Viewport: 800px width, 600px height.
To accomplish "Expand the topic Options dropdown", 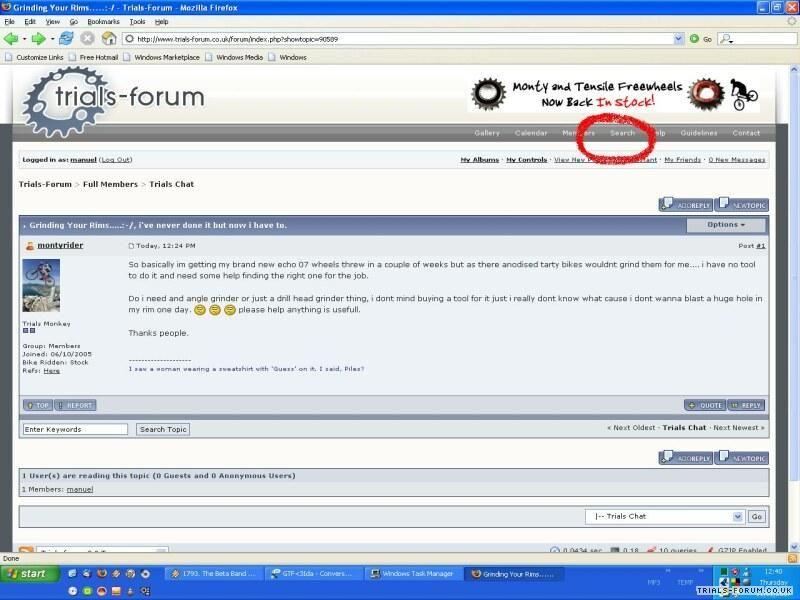I will coord(726,225).
